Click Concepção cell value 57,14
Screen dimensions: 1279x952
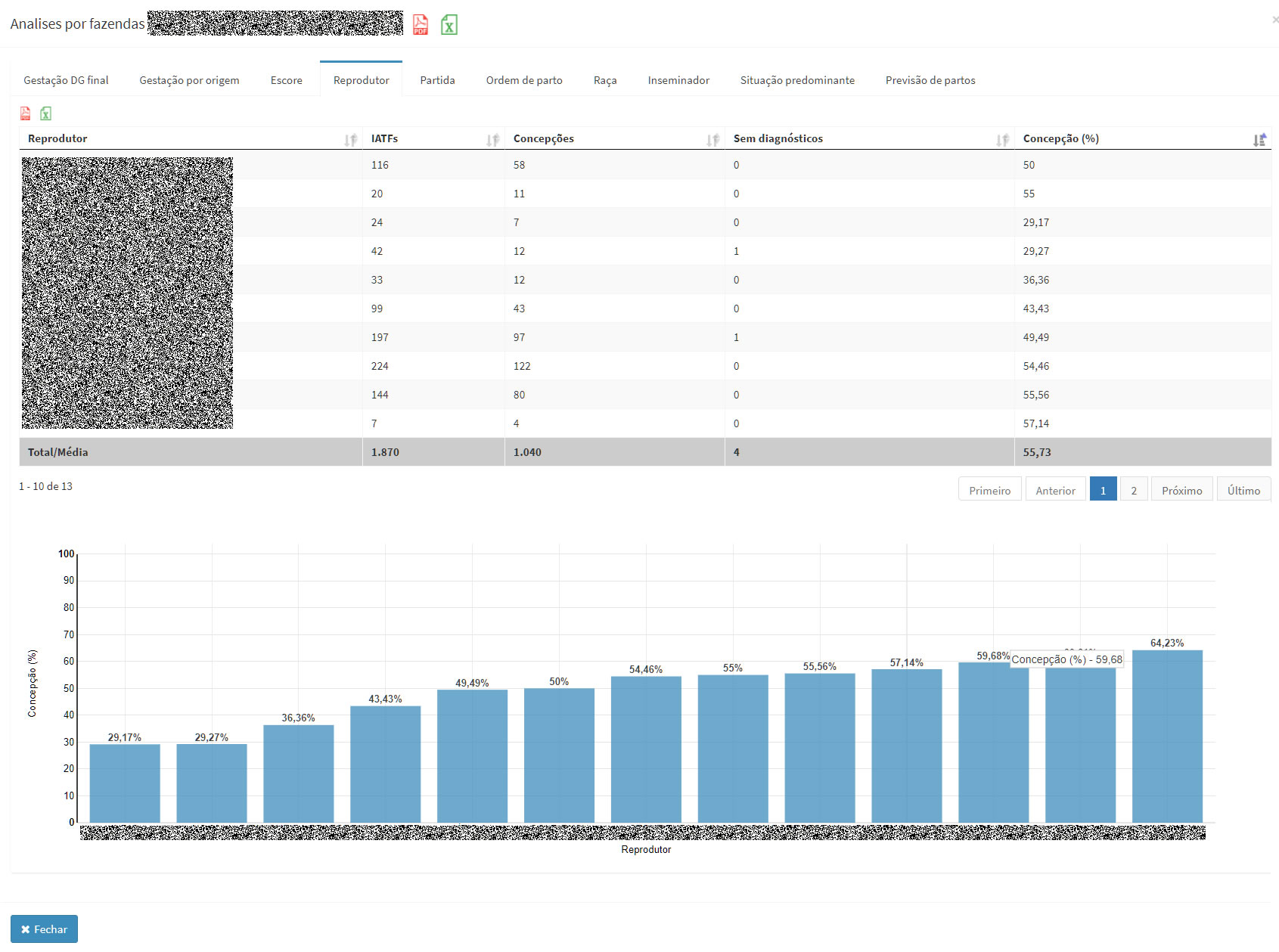coord(1036,423)
